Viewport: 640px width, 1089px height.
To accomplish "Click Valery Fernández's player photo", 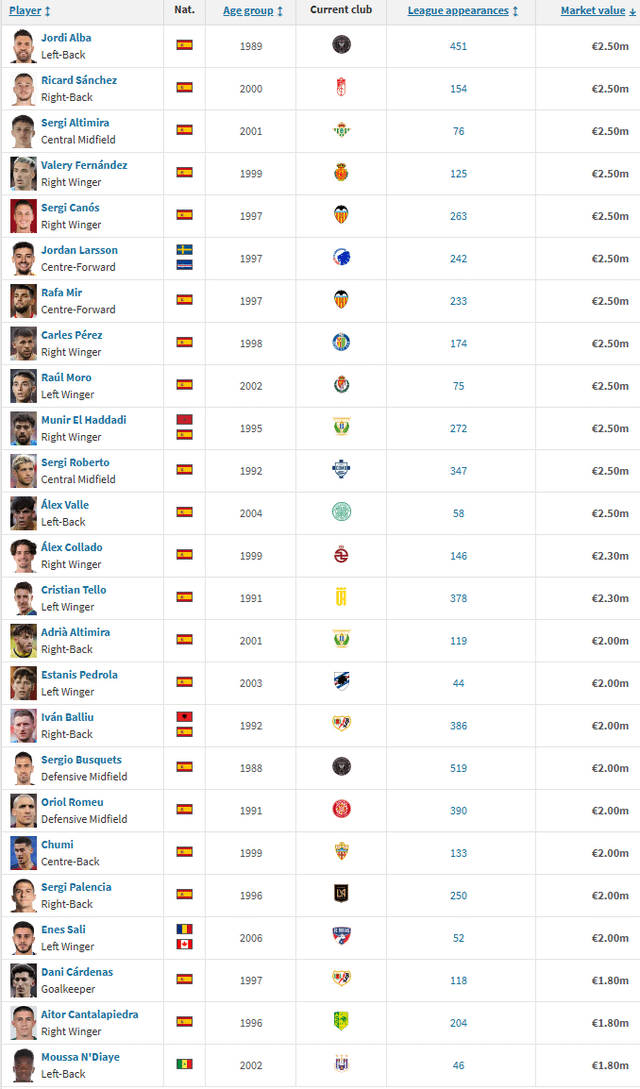I will (x=24, y=174).
